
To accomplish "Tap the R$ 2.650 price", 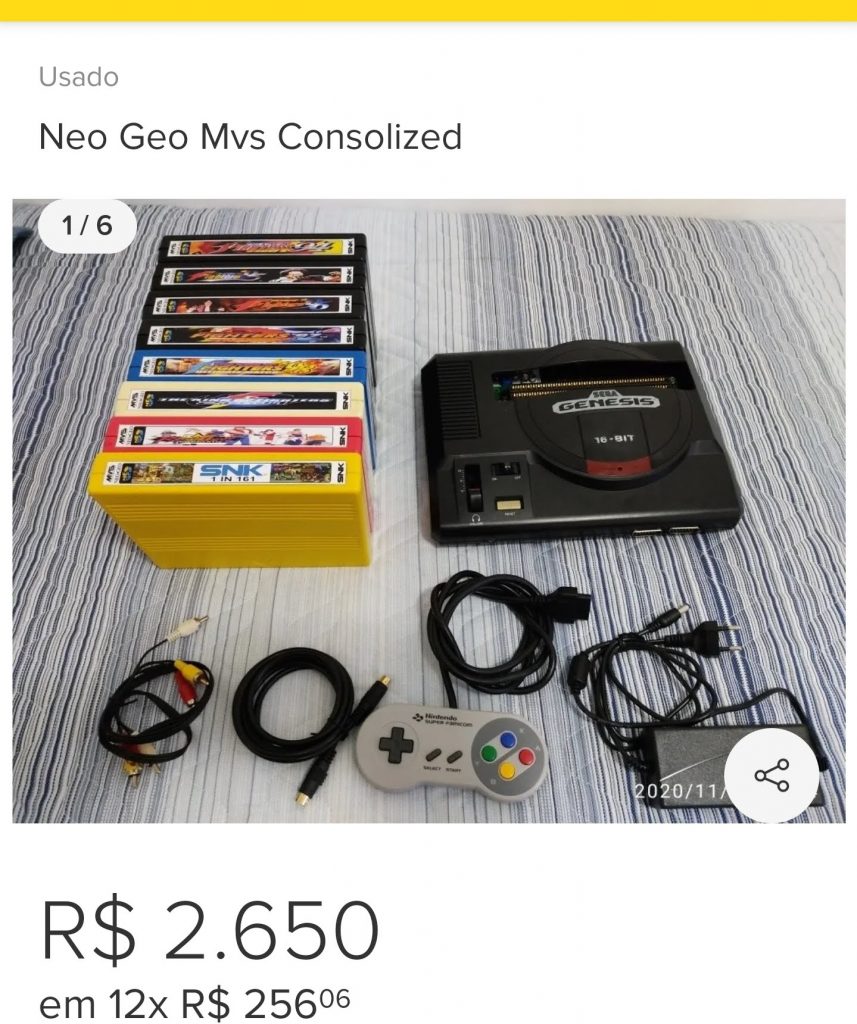I will (210, 930).
